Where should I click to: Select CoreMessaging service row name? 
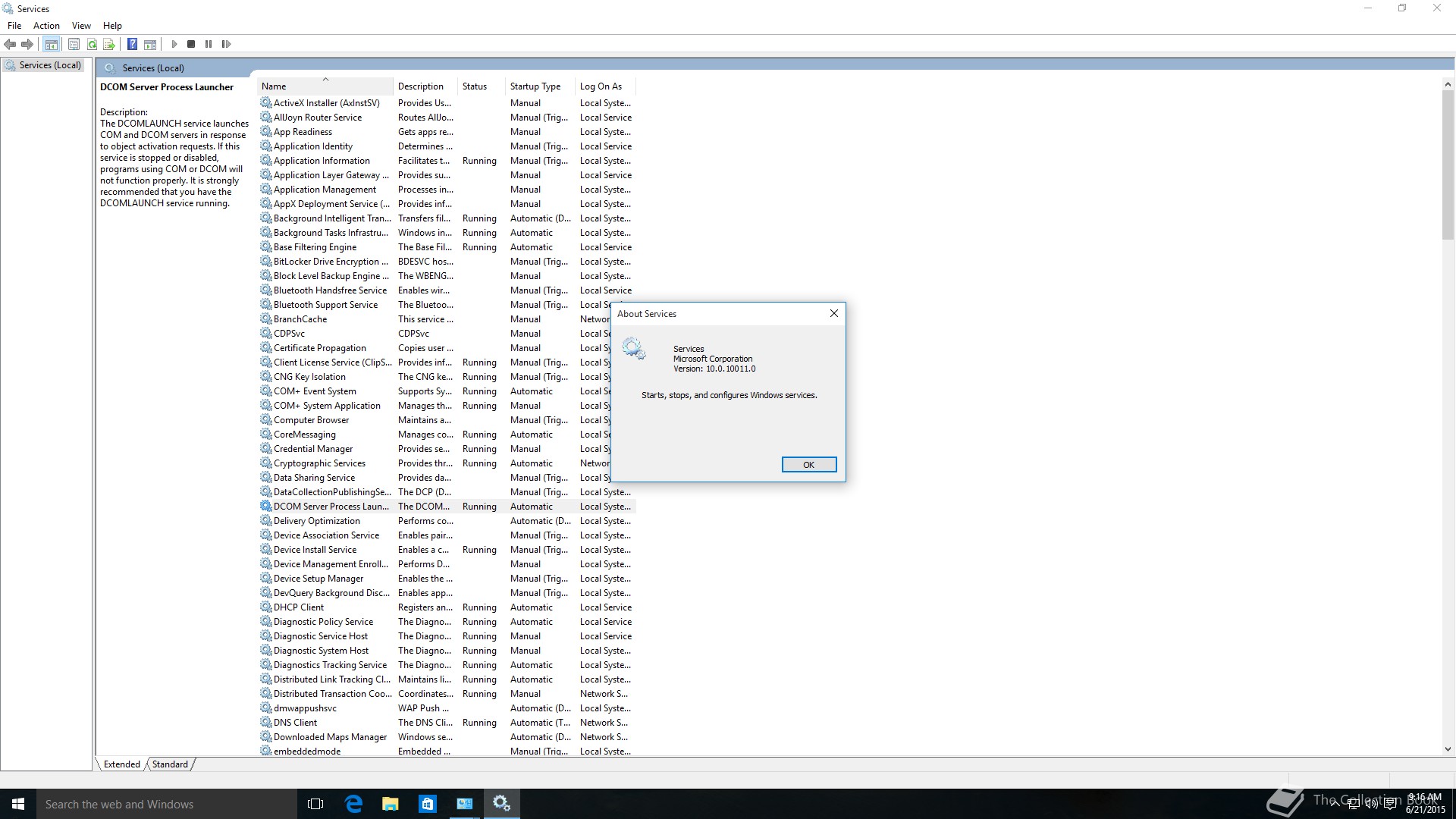[x=304, y=435]
